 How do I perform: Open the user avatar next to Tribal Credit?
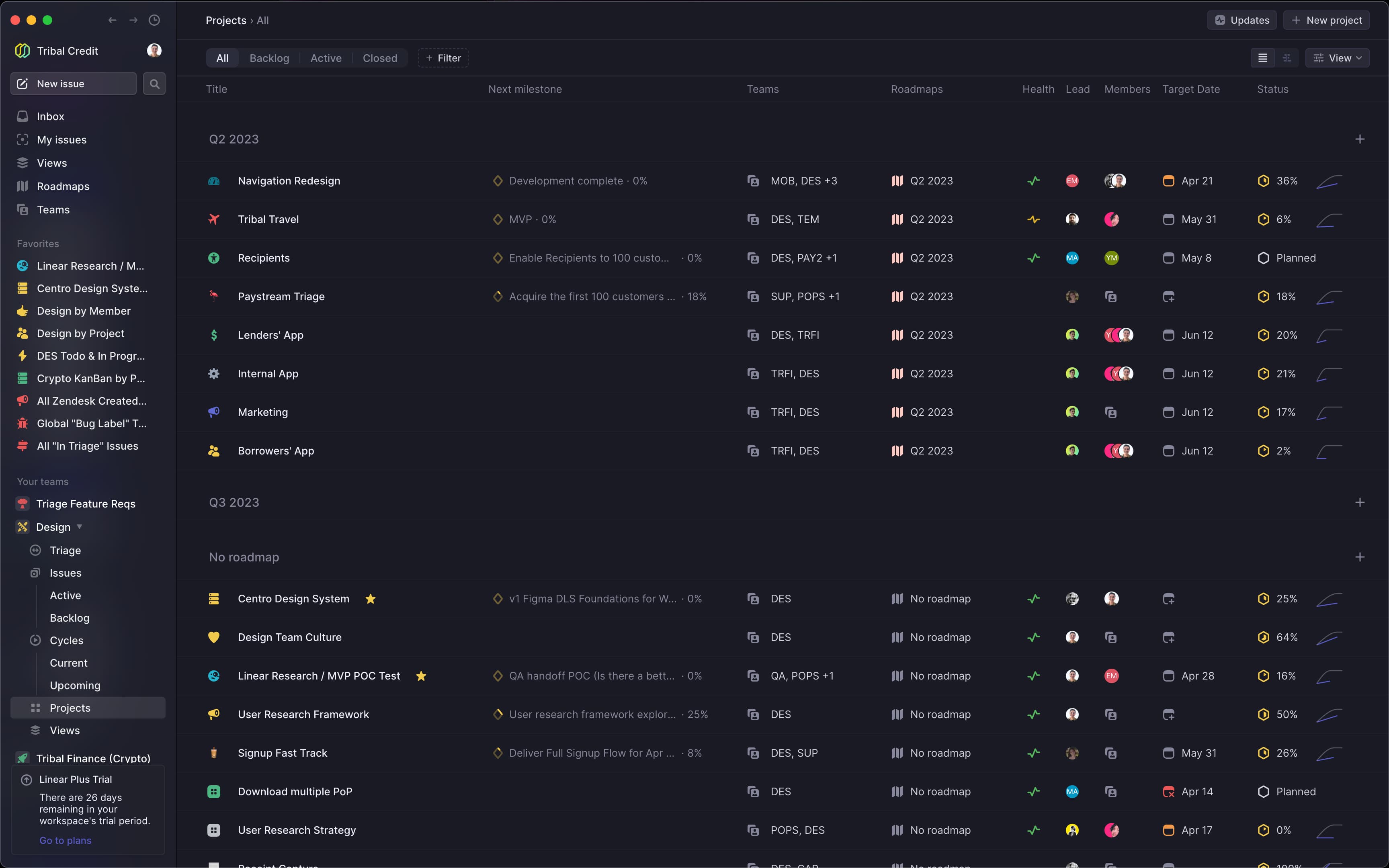tap(154, 51)
